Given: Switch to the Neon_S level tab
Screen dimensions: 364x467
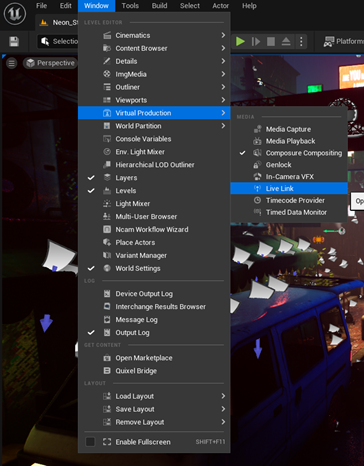Looking at the screenshot, I should click(x=57, y=22).
